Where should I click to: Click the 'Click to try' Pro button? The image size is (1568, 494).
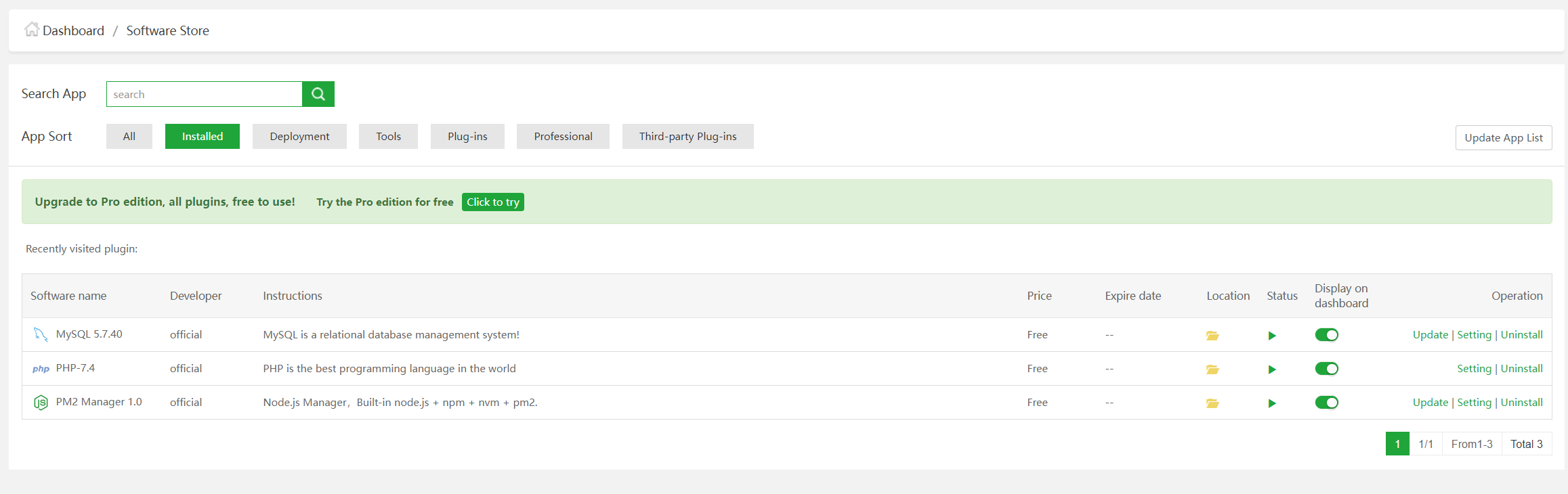pos(492,202)
